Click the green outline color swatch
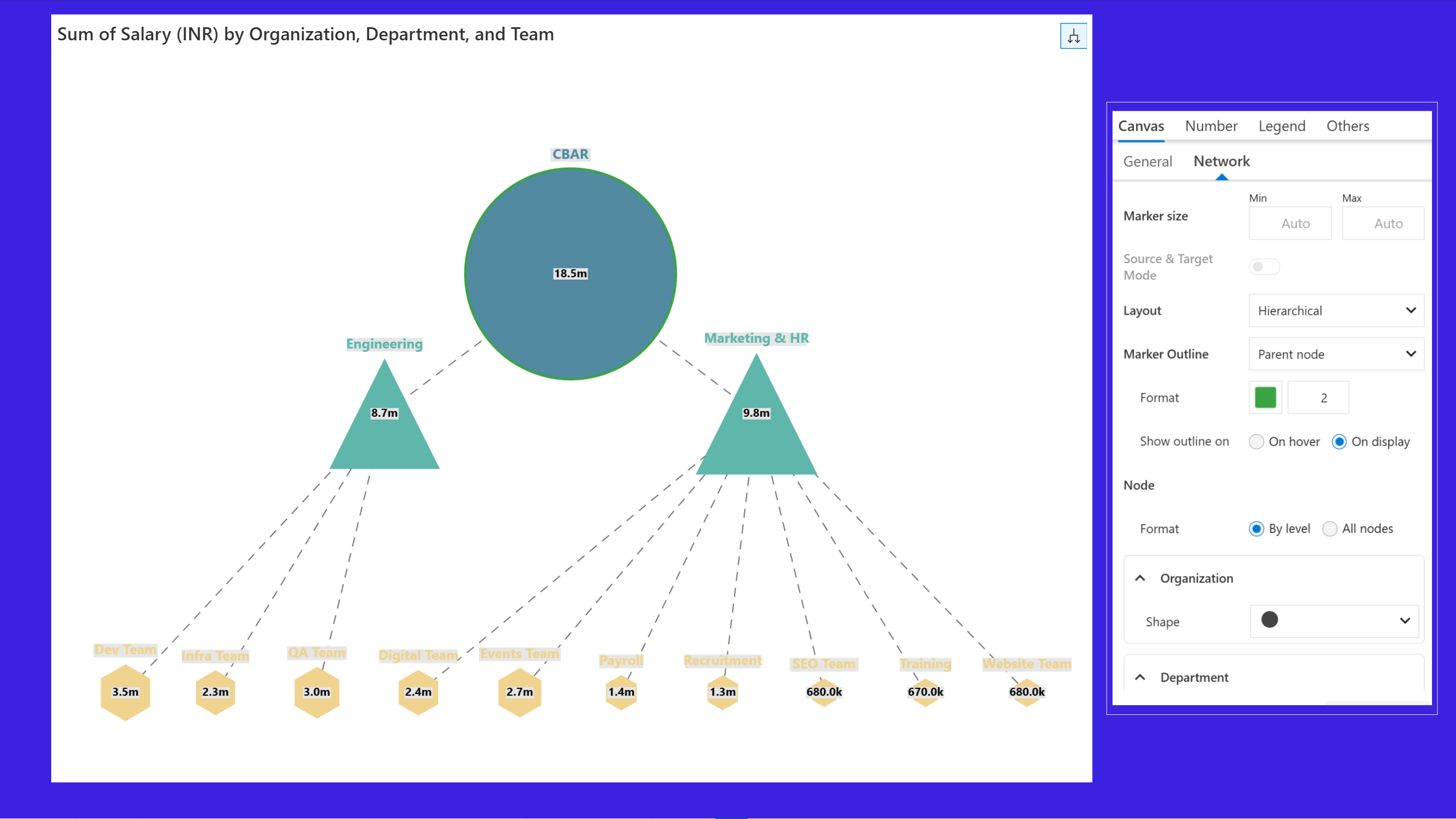The height and width of the screenshot is (819, 1456). (x=1265, y=397)
